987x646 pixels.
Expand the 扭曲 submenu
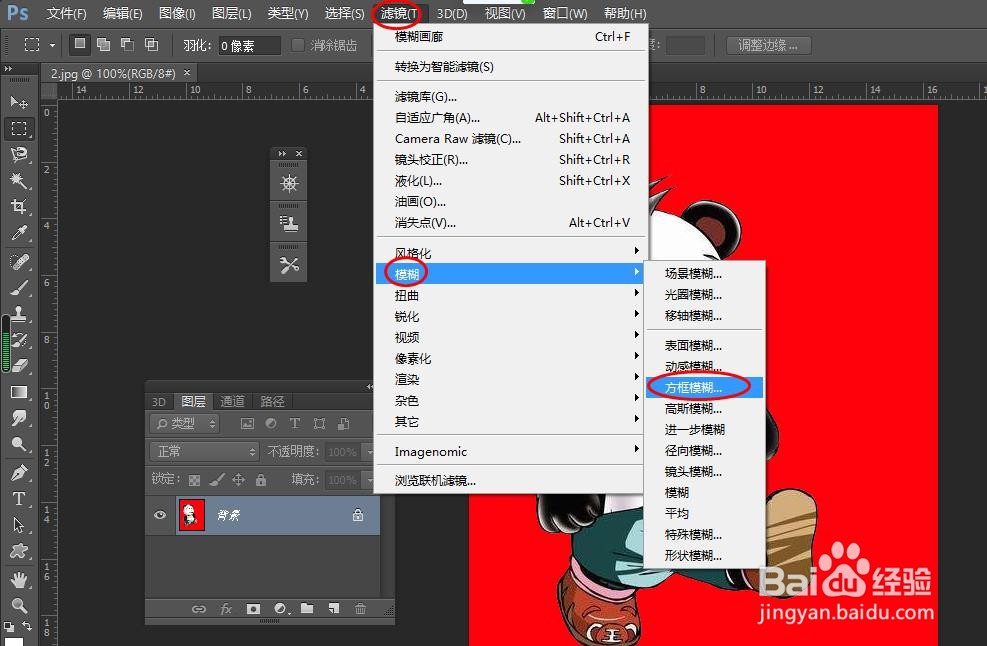point(511,295)
